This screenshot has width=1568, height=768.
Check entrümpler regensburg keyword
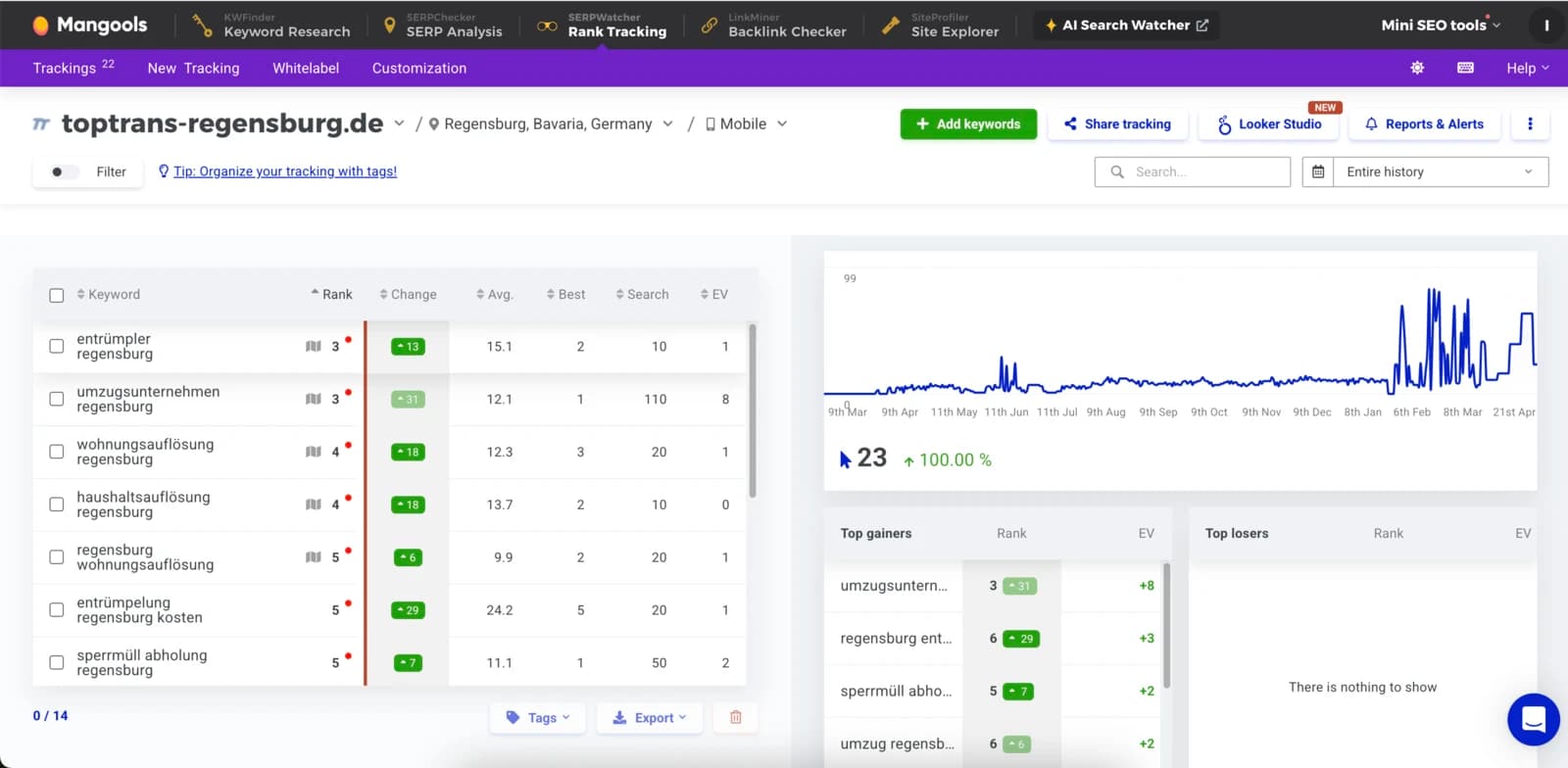57,346
